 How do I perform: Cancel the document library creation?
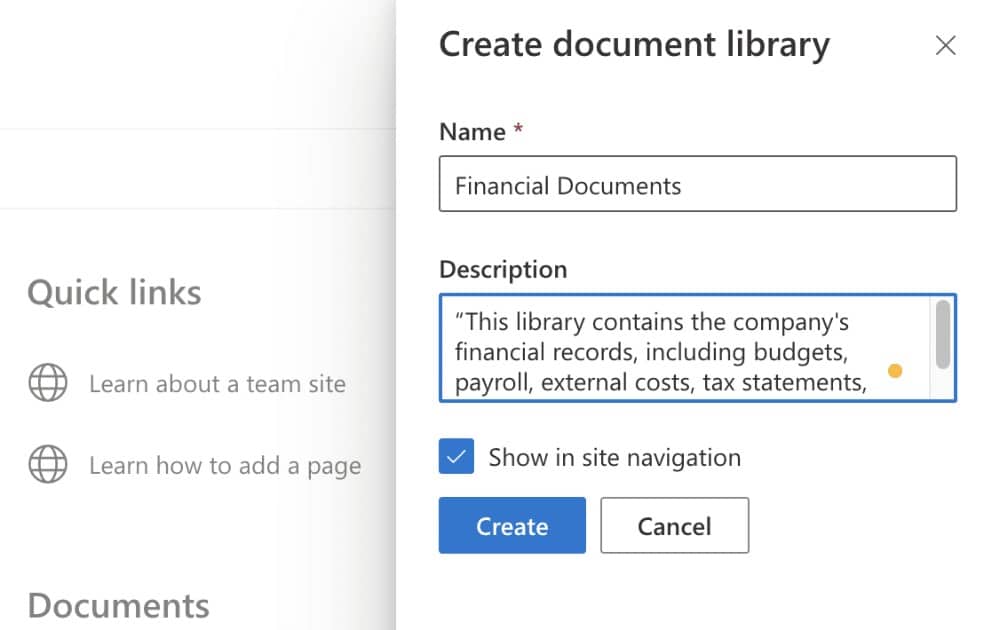pos(674,526)
